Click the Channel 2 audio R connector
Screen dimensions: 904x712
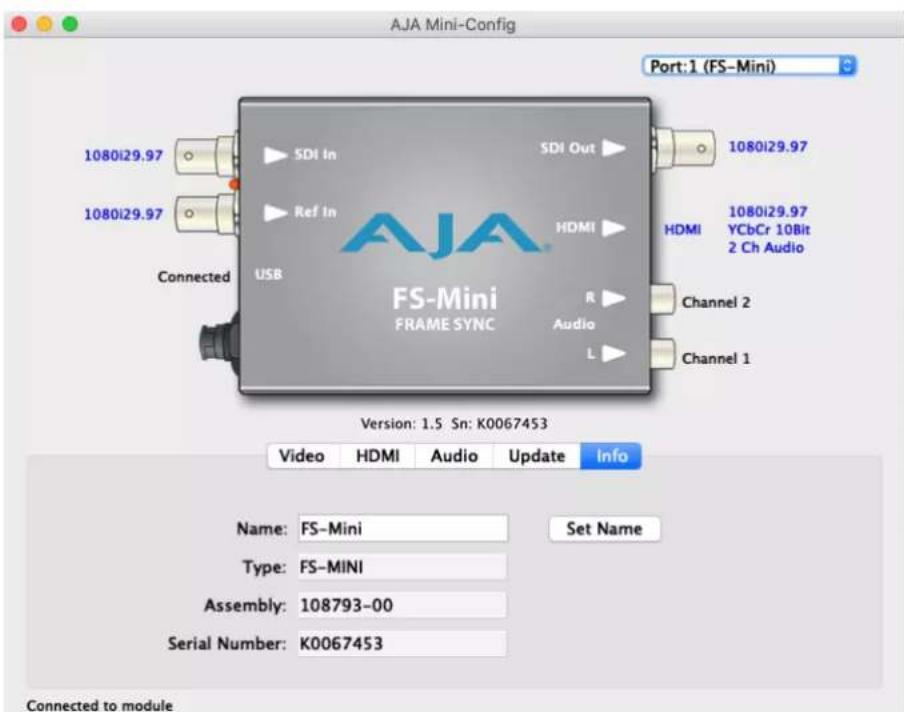click(x=662, y=299)
